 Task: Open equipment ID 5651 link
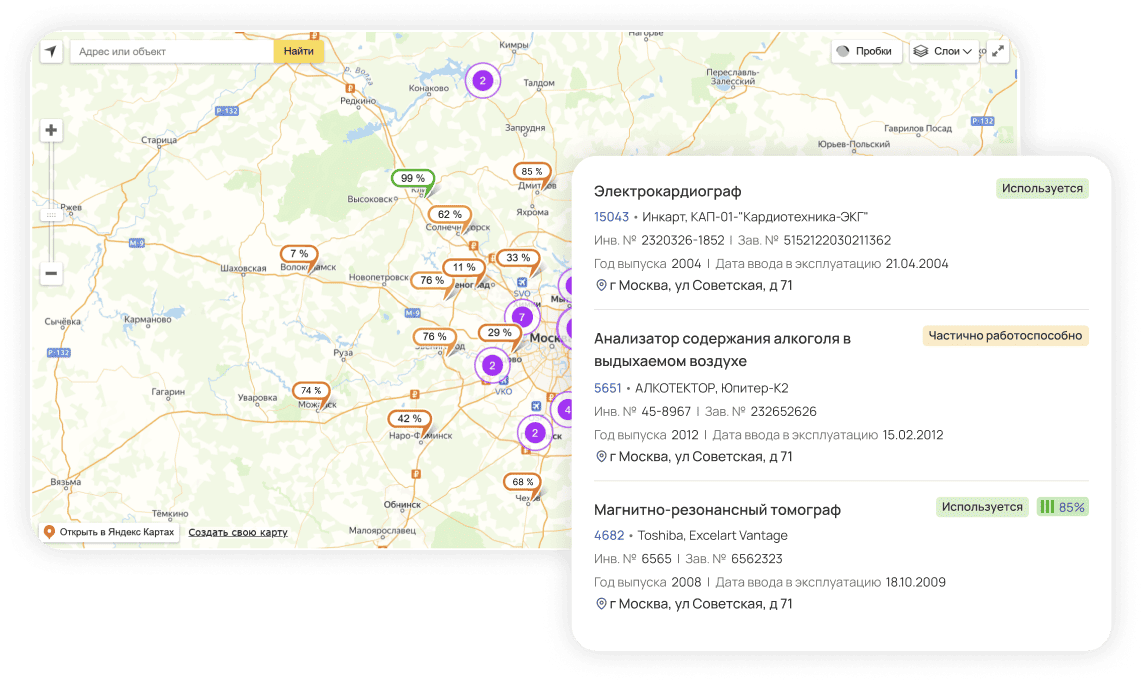[x=607, y=388]
